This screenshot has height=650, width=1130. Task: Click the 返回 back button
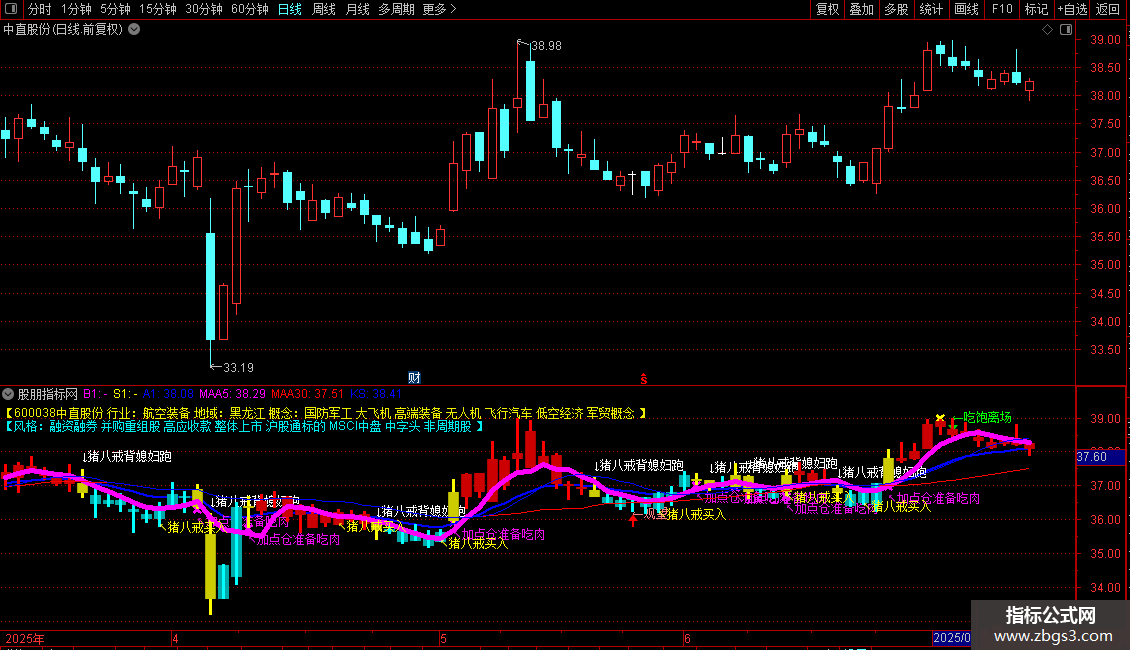1108,9
